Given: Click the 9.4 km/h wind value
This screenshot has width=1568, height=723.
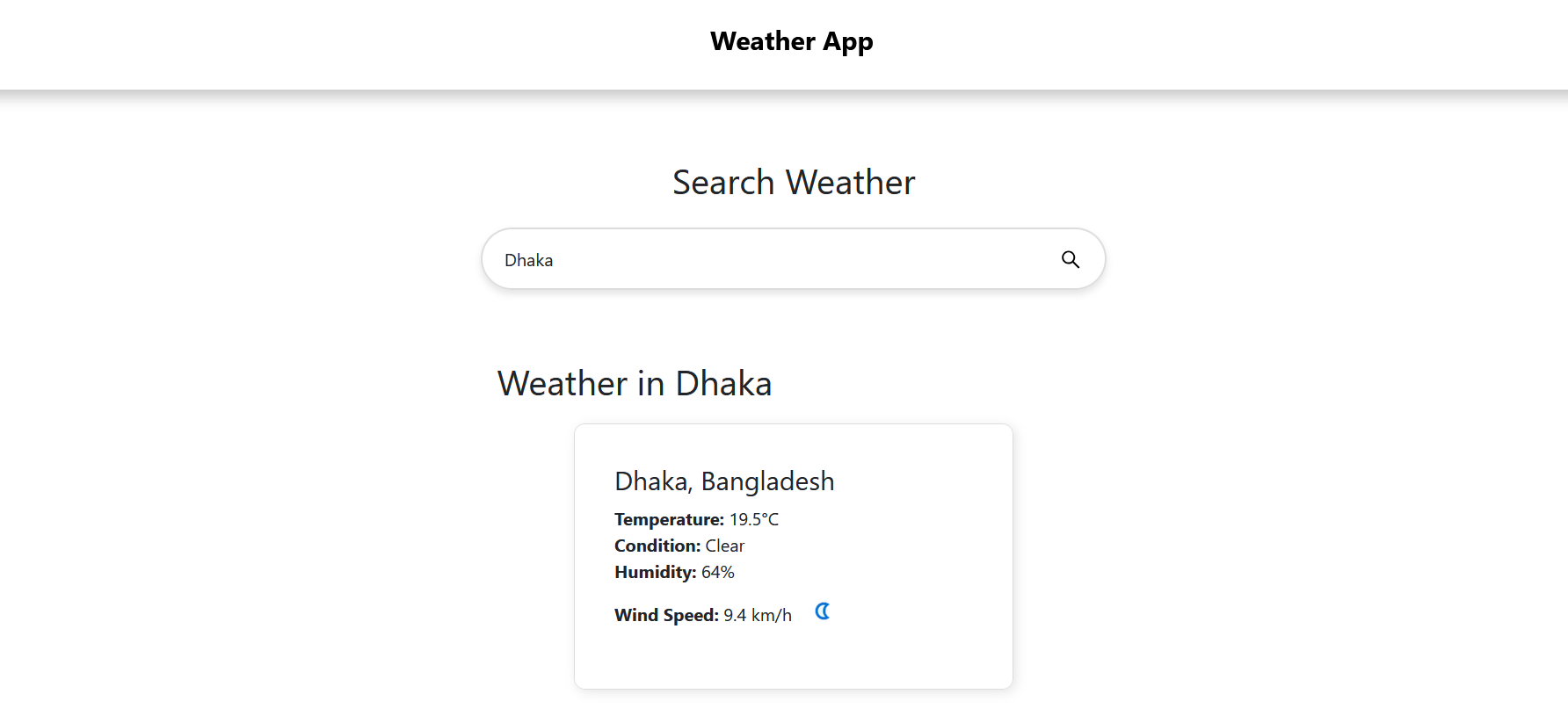Looking at the screenshot, I should 758,615.
